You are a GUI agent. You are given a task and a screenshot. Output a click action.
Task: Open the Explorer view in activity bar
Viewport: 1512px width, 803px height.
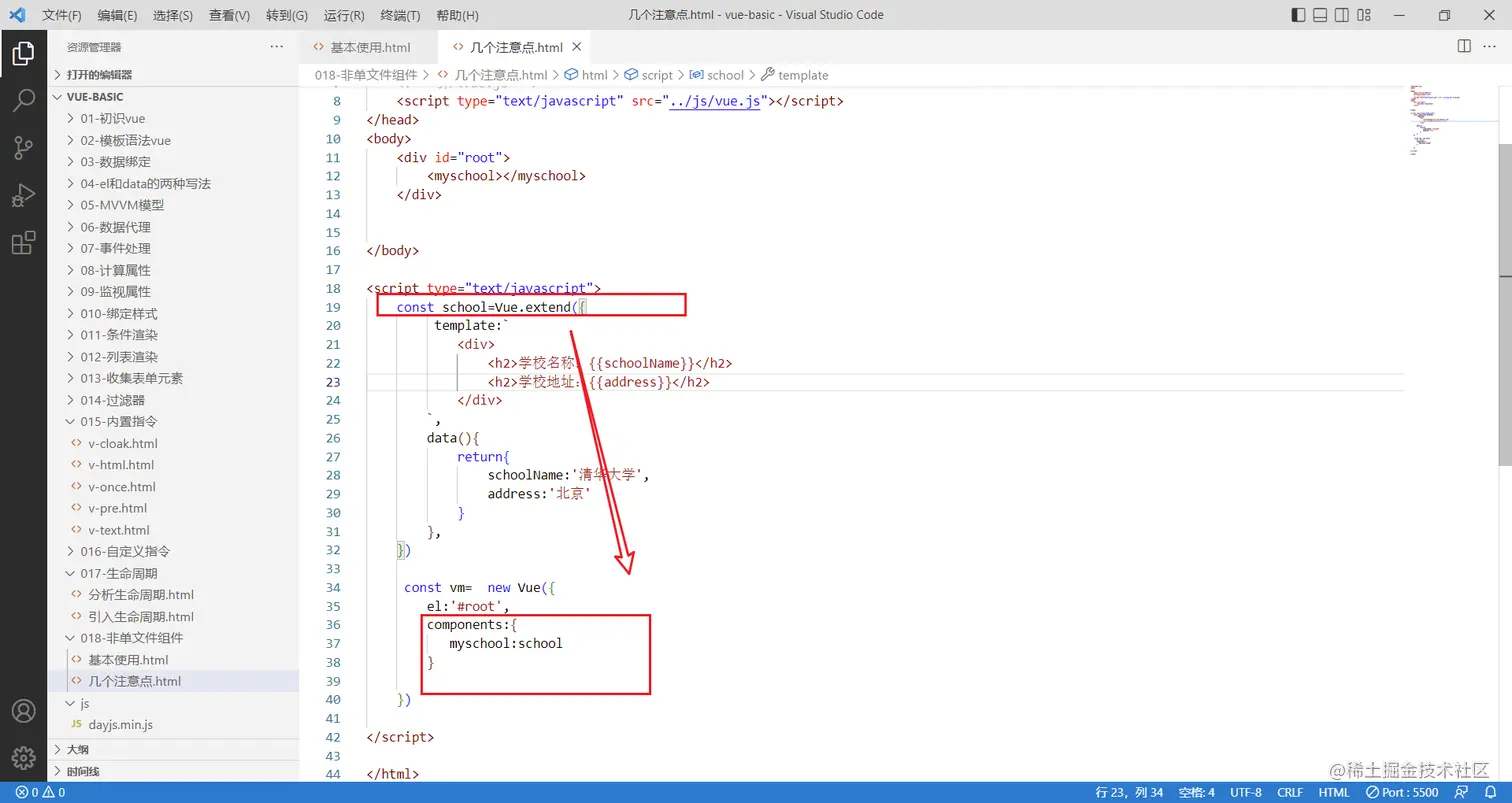click(23, 54)
